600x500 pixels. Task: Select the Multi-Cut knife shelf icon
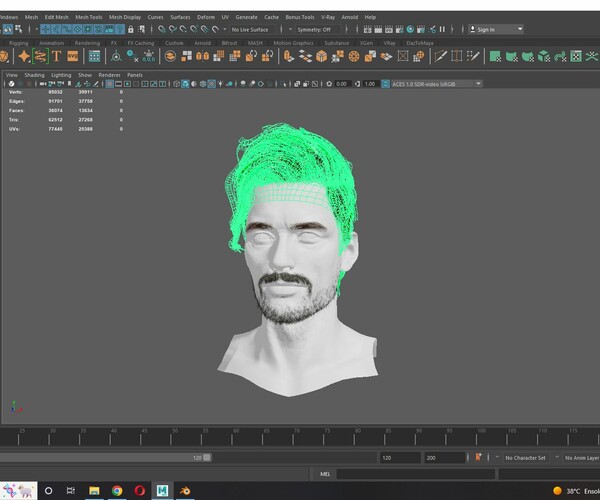(440, 56)
